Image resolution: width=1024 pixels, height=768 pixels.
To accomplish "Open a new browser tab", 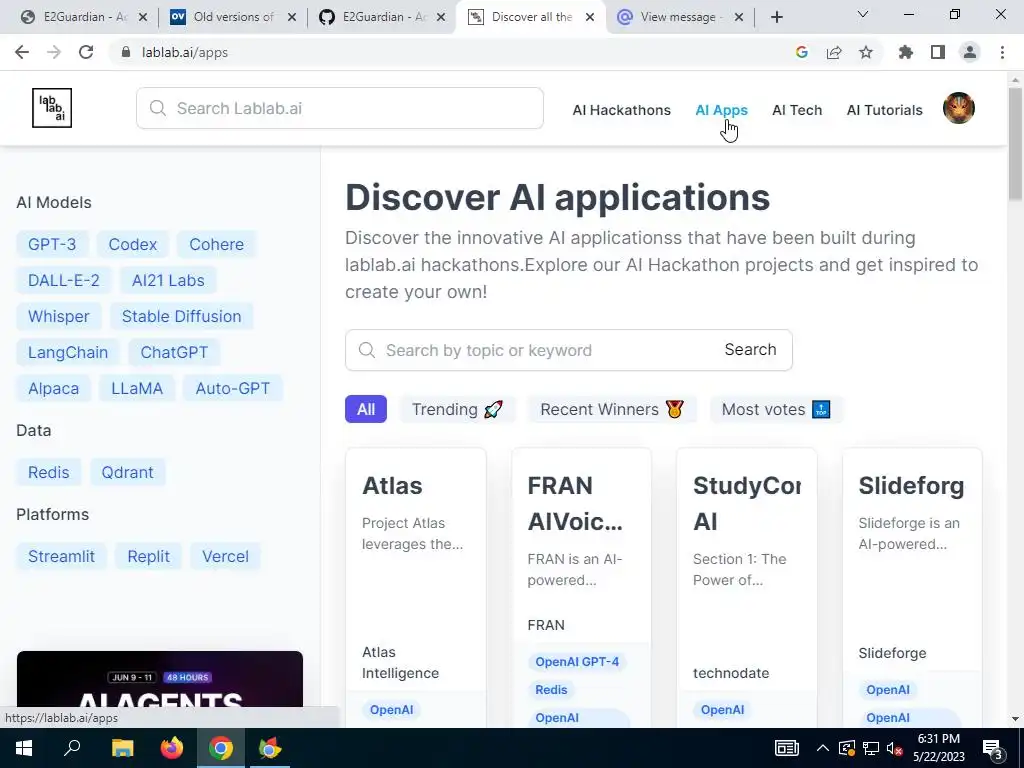I will (776, 17).
